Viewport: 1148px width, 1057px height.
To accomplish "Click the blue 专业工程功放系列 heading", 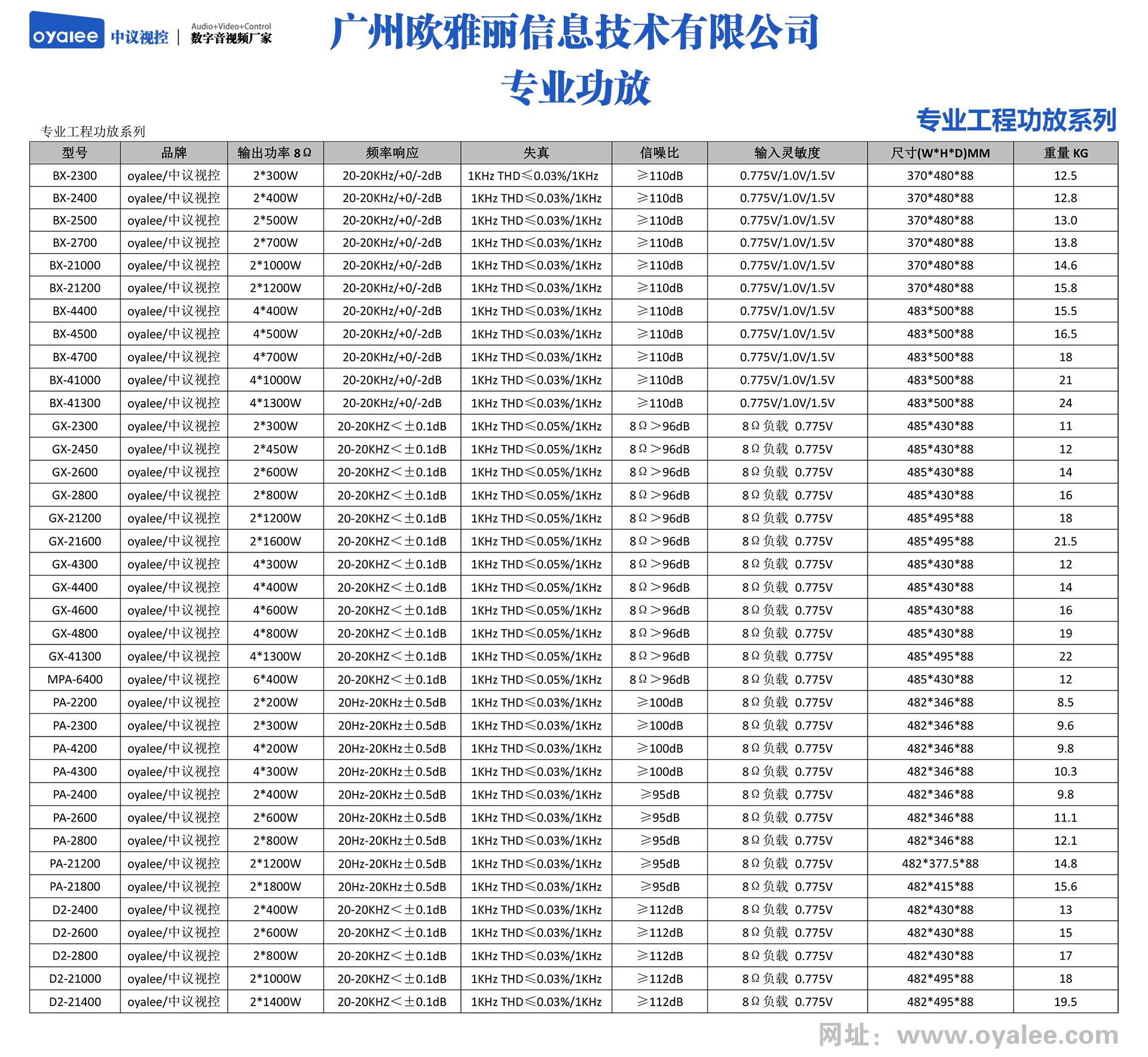I will coord(1016,120).
